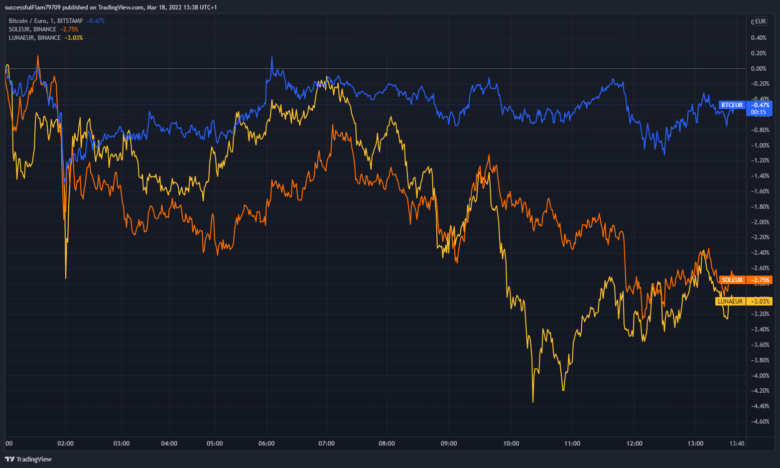This screenshot has height=468, width=780.
Task: Click the 04:00 time axis label
Action: [x=169, y=444]
